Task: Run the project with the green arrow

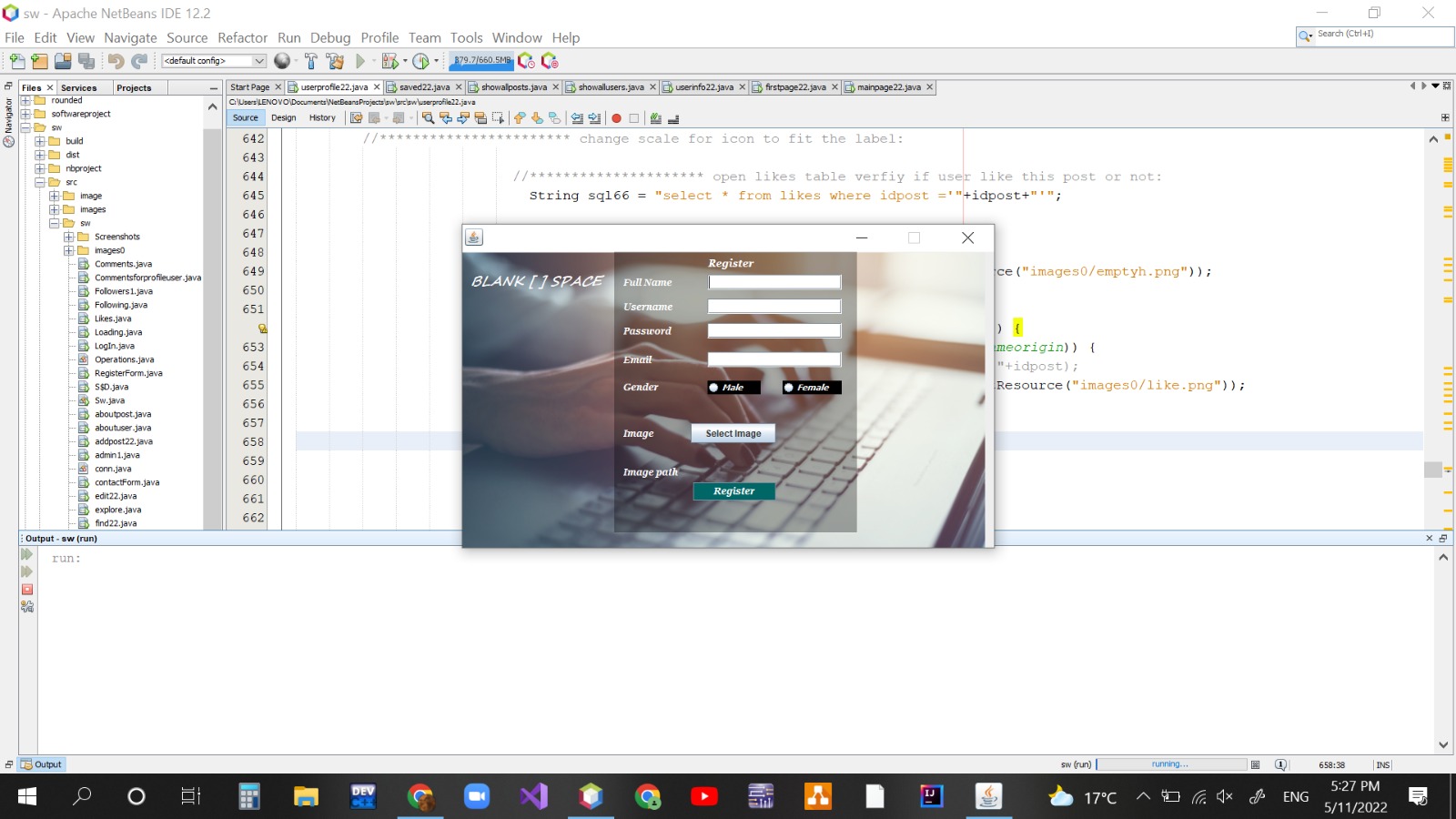Action: pos(360,61)
